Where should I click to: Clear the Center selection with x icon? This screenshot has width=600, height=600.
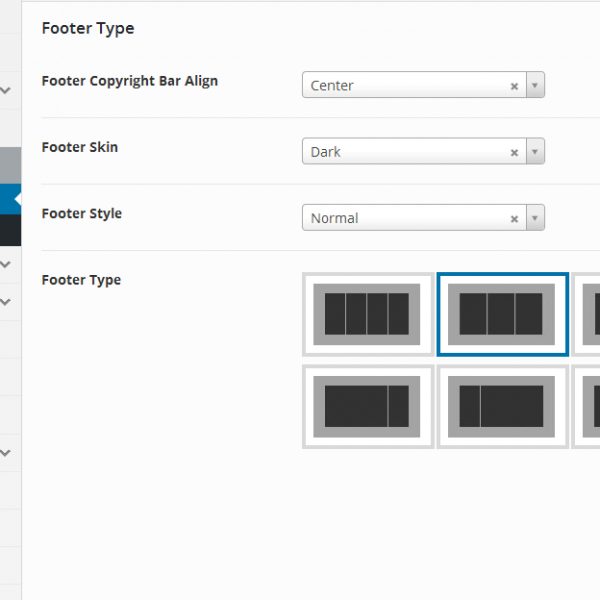[514, 86]
